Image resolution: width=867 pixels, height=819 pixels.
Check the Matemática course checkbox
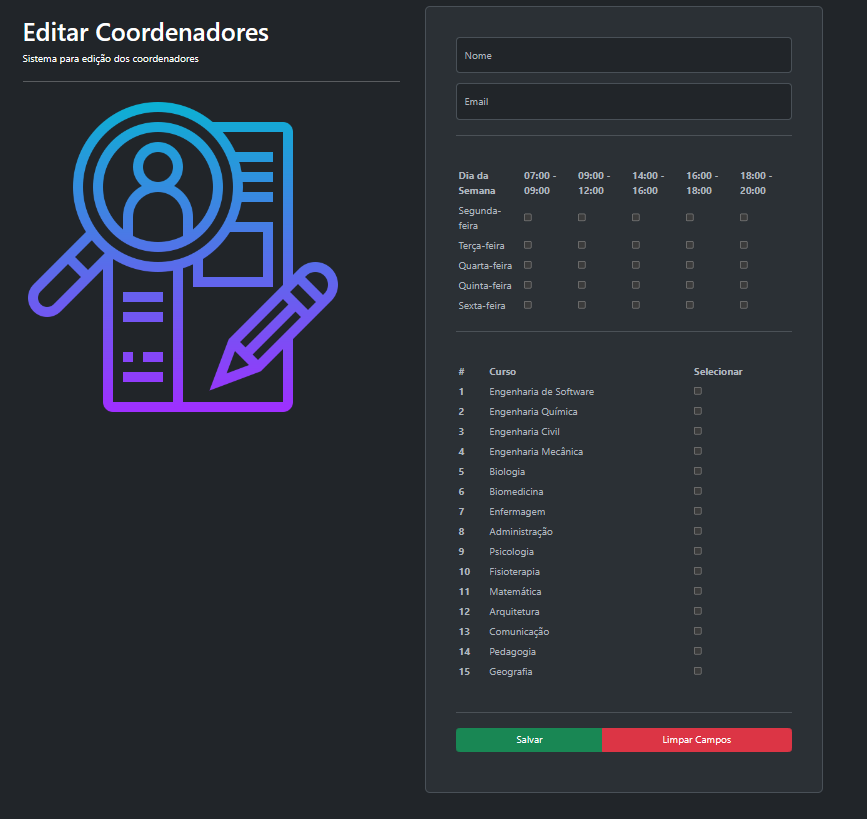697,591
